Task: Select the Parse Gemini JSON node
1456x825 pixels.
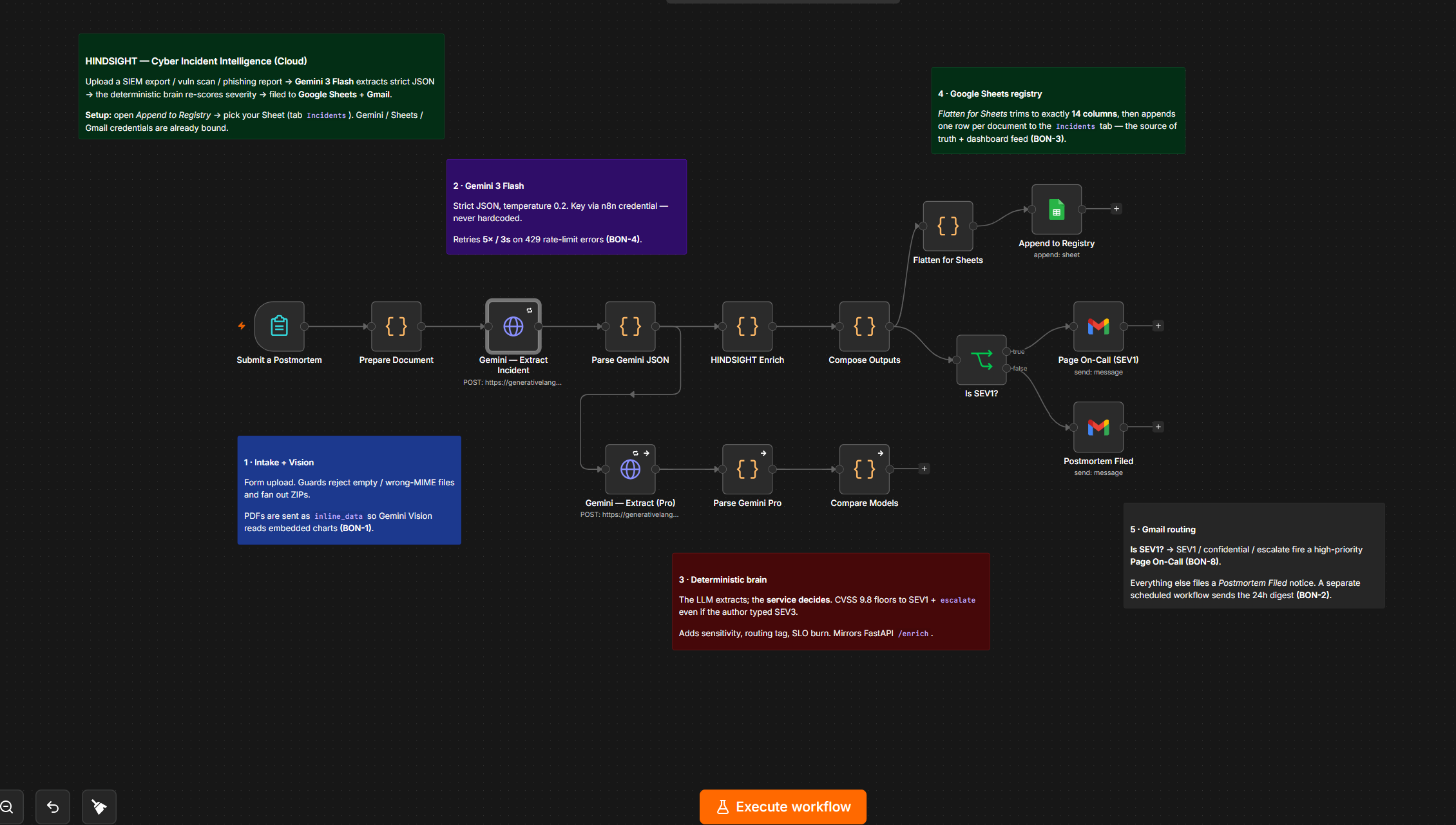Action: [x=631, y=326]
